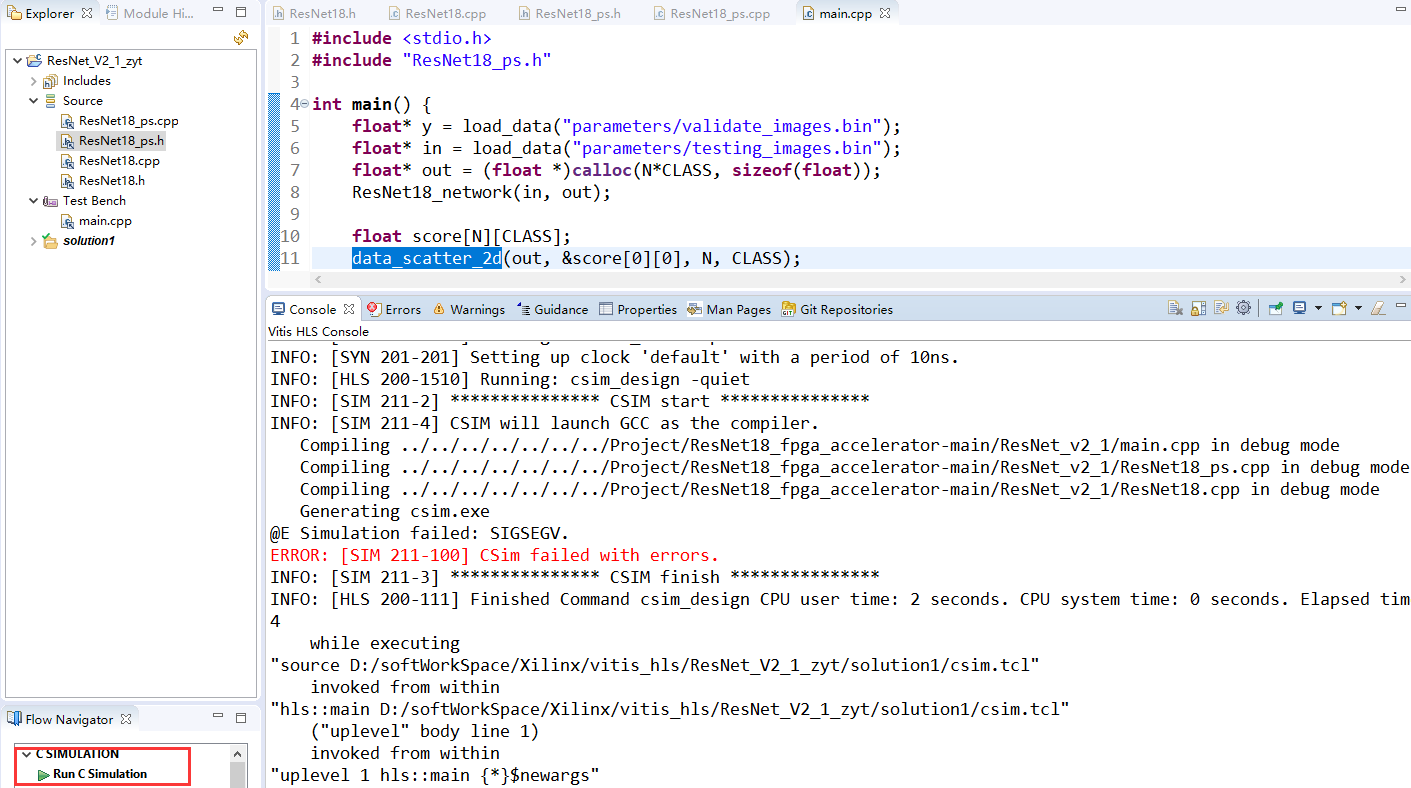Screen dimensions: 1411x788
Task: Switch to the Errors tab
Action: 394,309
